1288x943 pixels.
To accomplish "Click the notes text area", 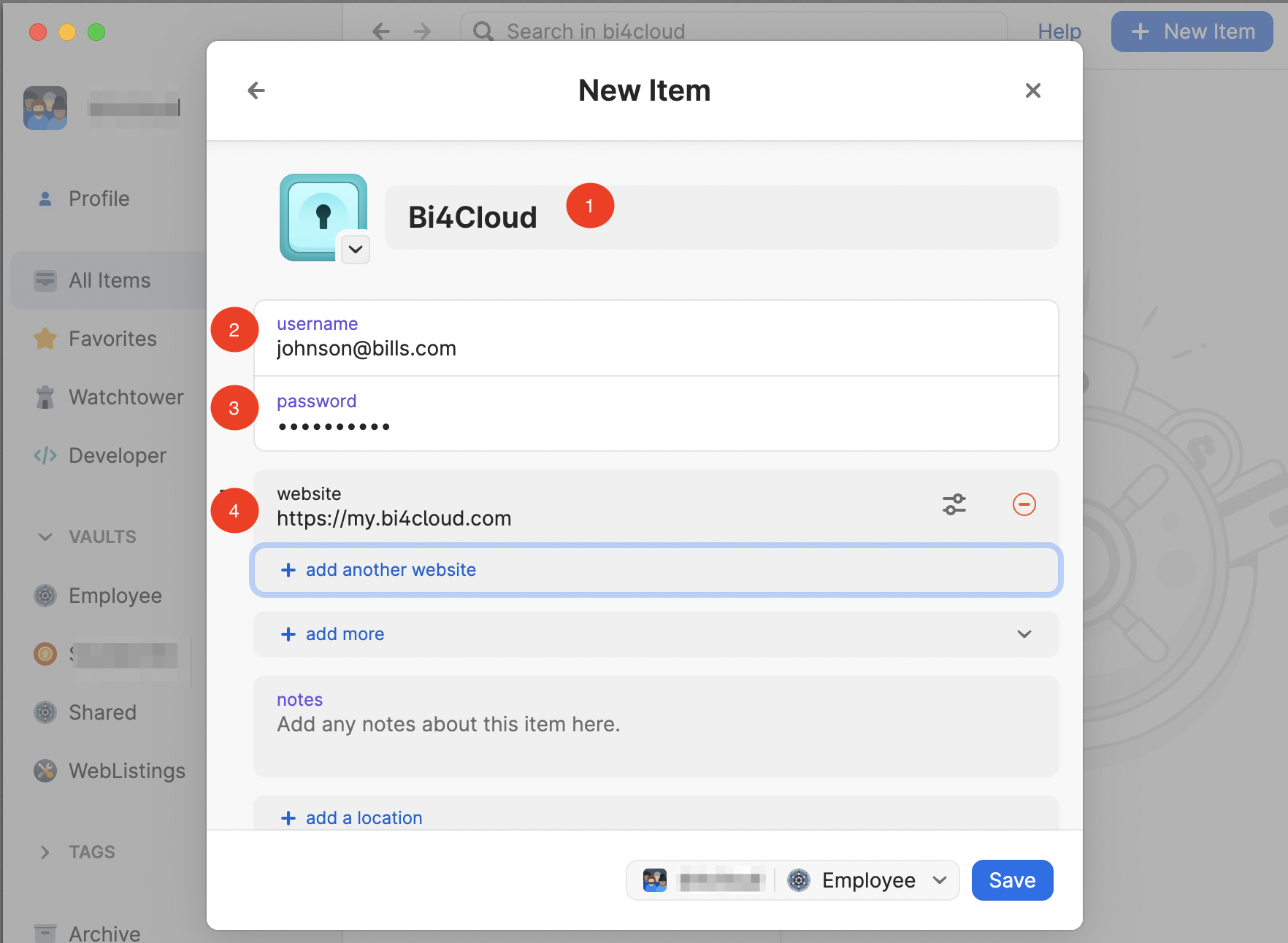I will 656,726.
